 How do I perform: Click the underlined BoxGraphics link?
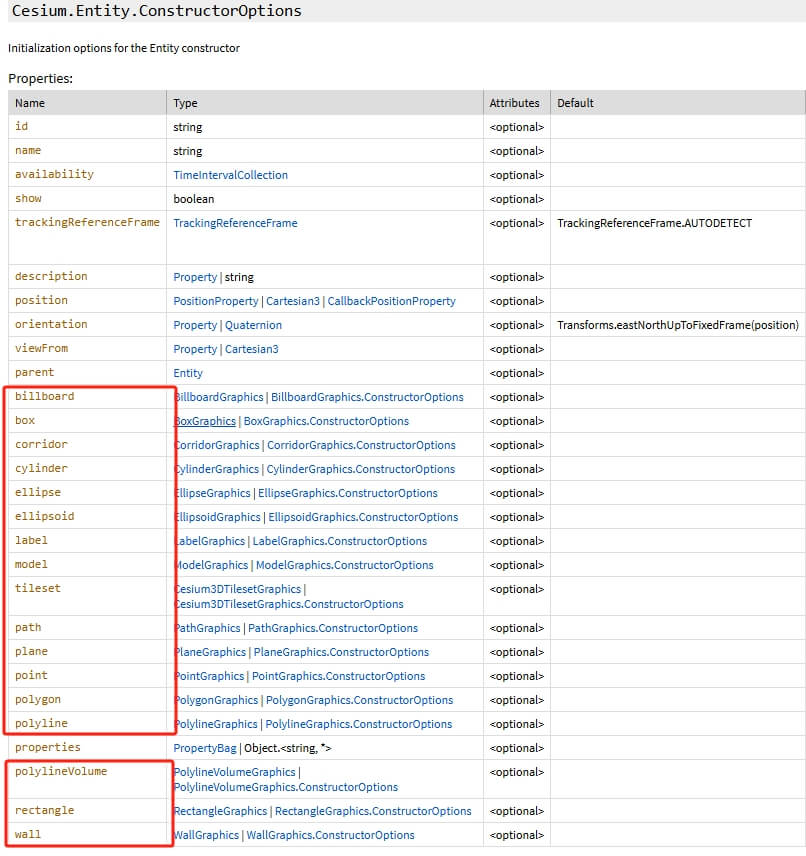click(x=205, y=421)
